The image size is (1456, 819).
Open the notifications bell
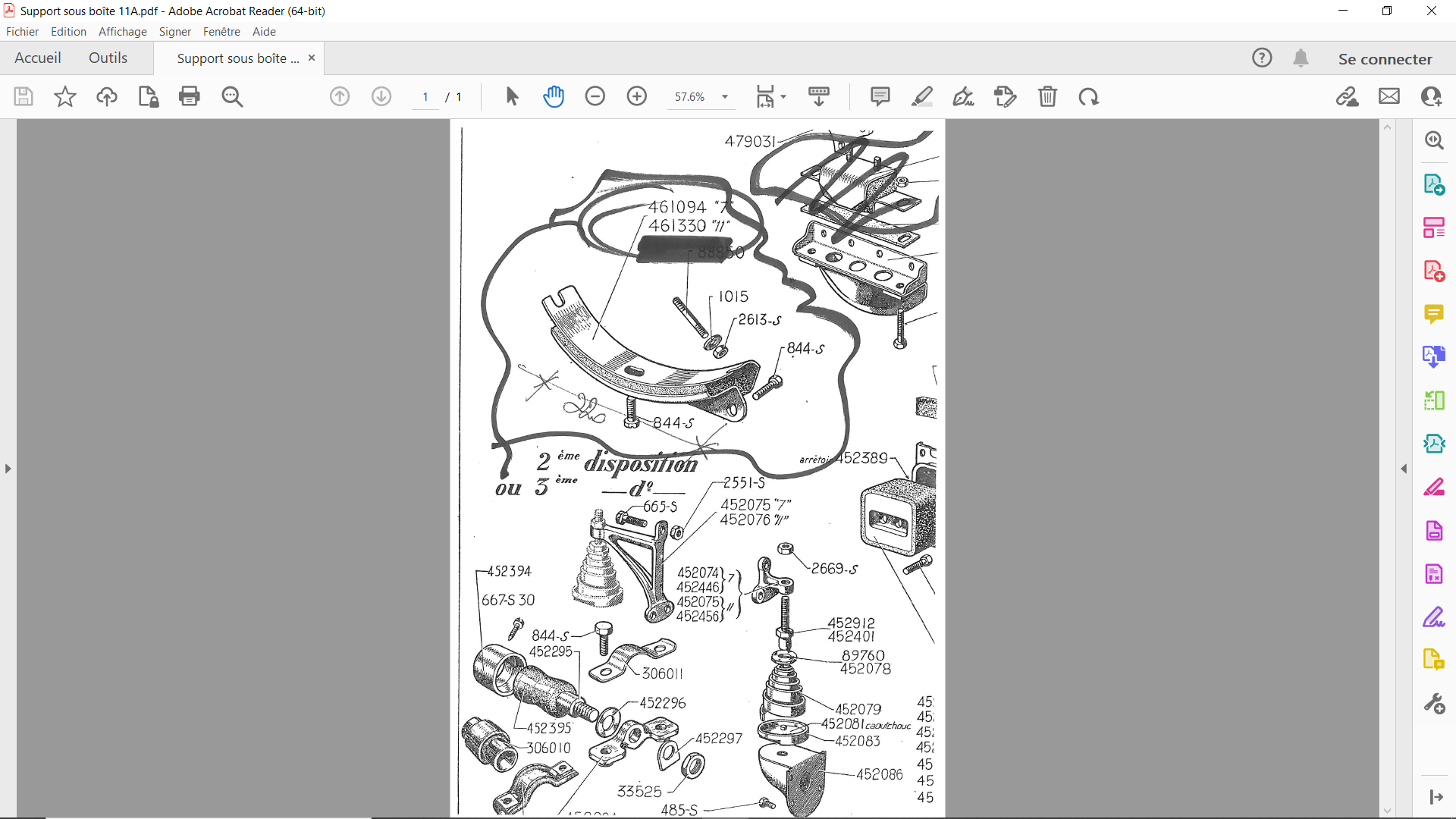click(x=1301, y=58)
